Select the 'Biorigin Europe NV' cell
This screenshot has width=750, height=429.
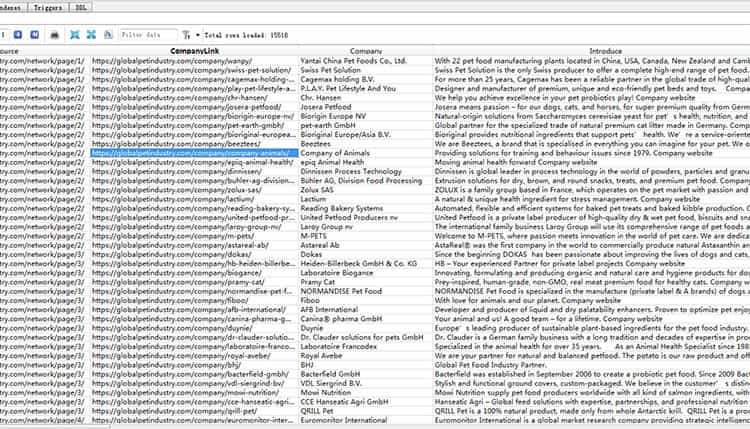(366, 116)
